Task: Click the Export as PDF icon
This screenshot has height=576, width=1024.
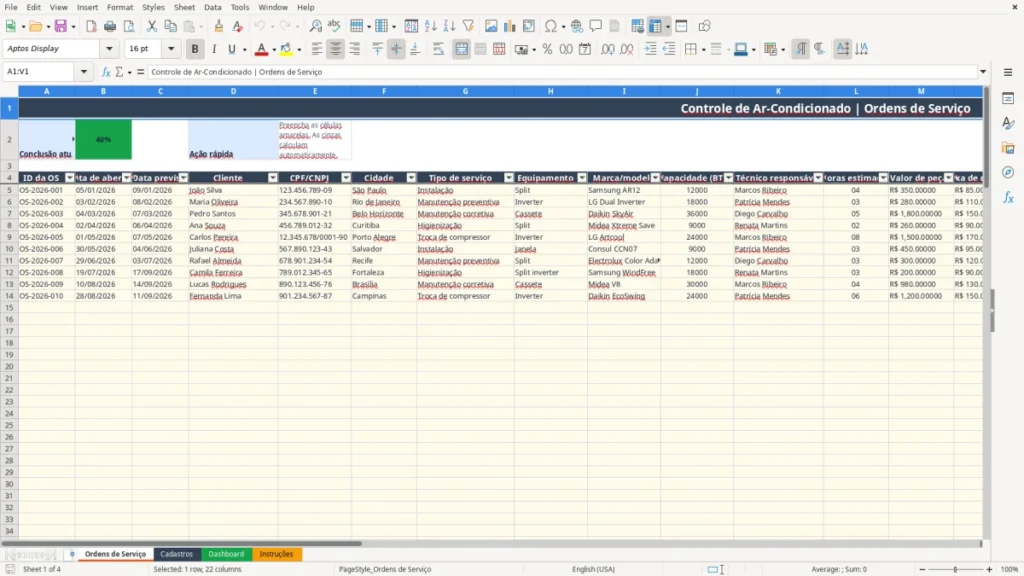Action: pos(91,26)
